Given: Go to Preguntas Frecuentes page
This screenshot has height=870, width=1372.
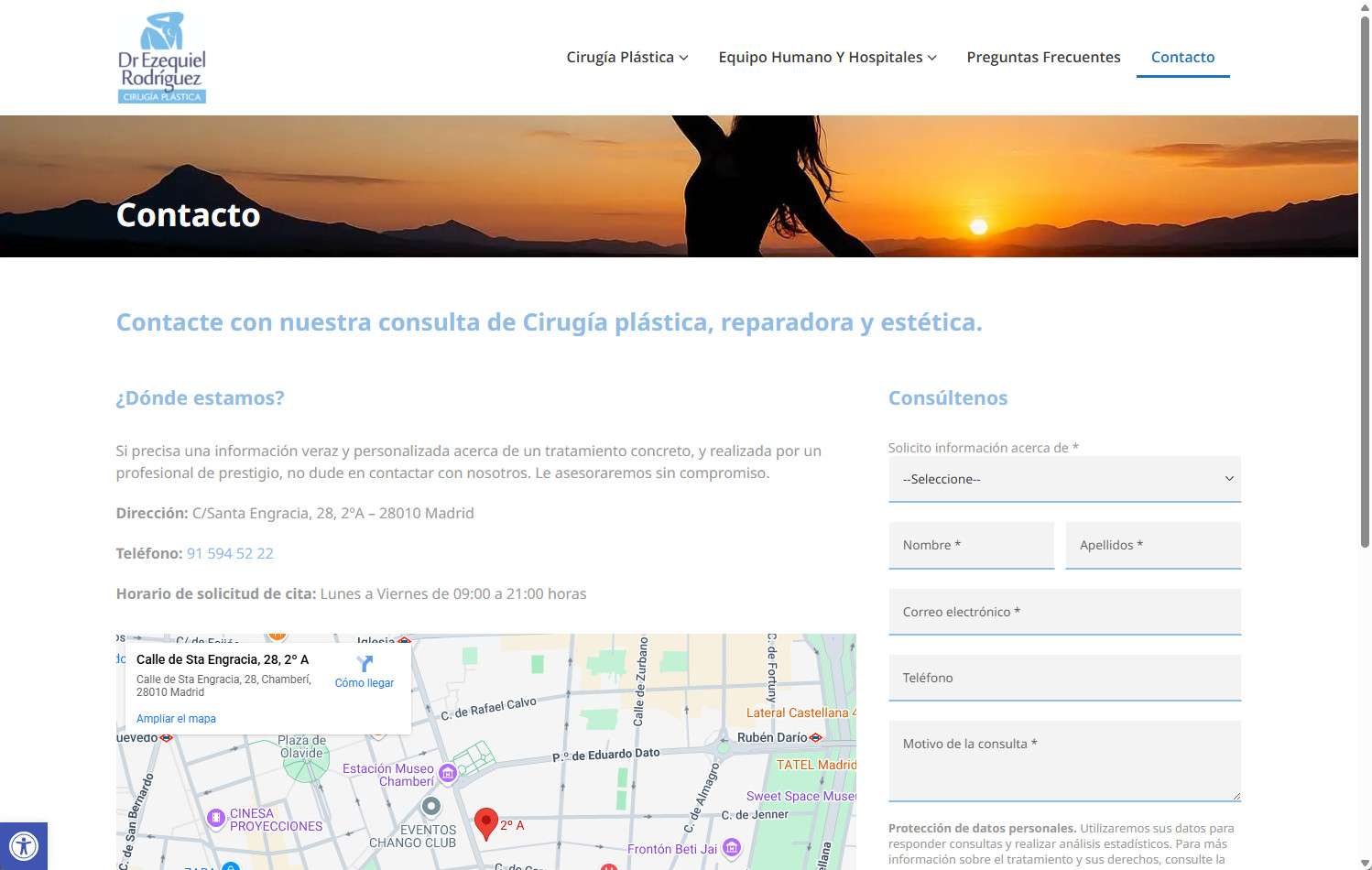Looking at the screenshot, I should [x=1043, y=57].
